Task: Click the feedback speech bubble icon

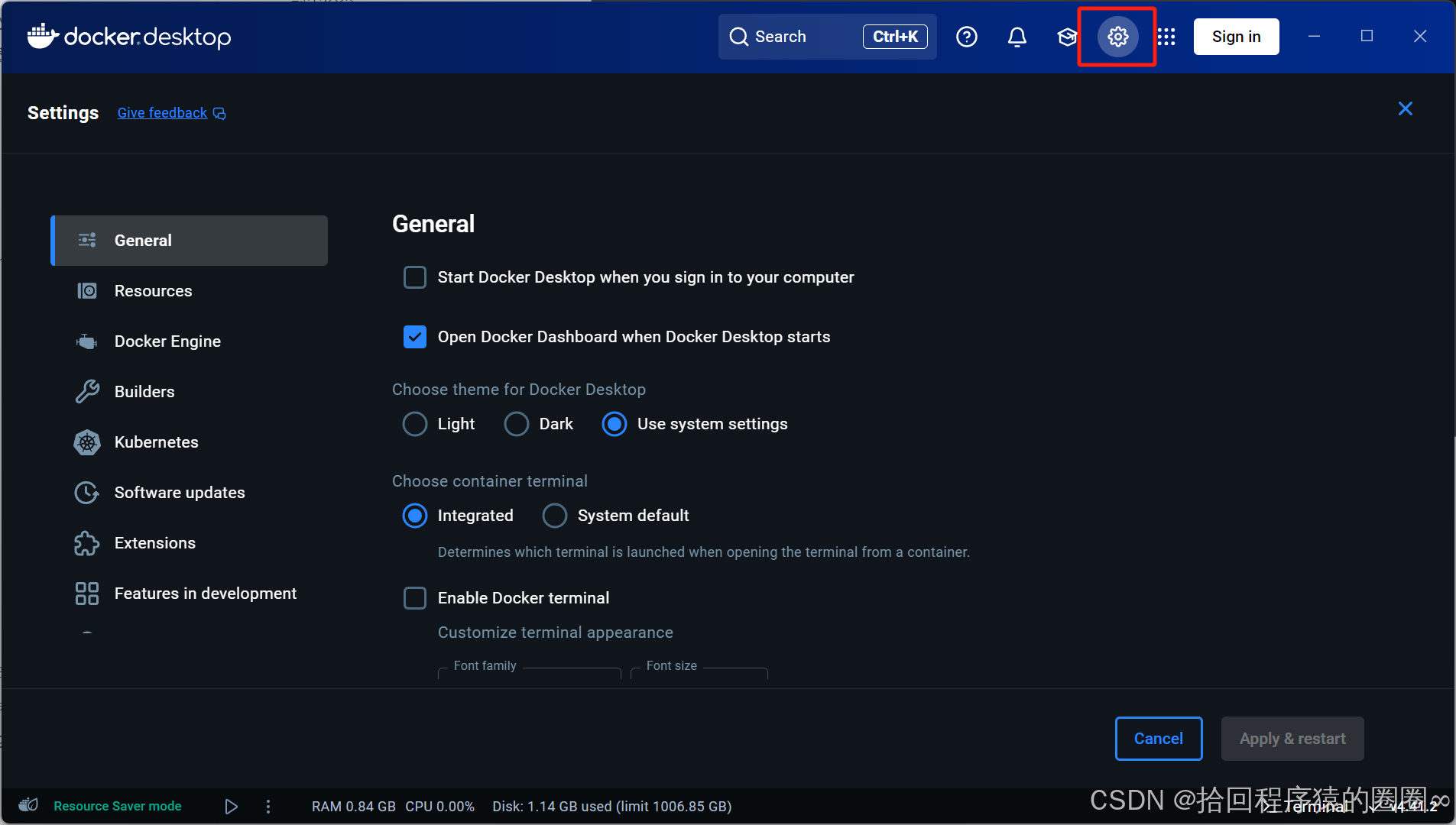Action: tap(219, 113)
